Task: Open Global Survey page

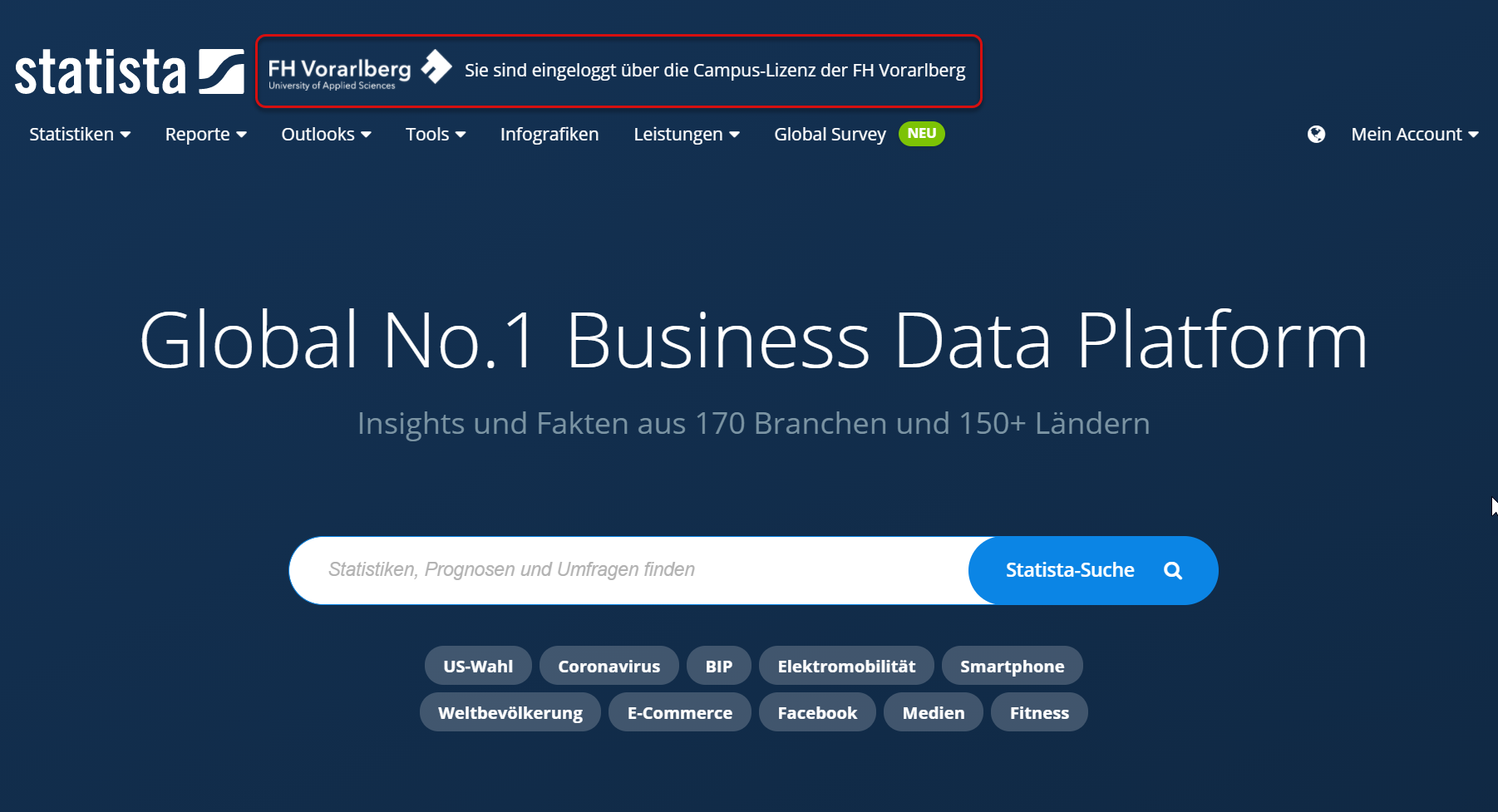Action: point(830,134)
